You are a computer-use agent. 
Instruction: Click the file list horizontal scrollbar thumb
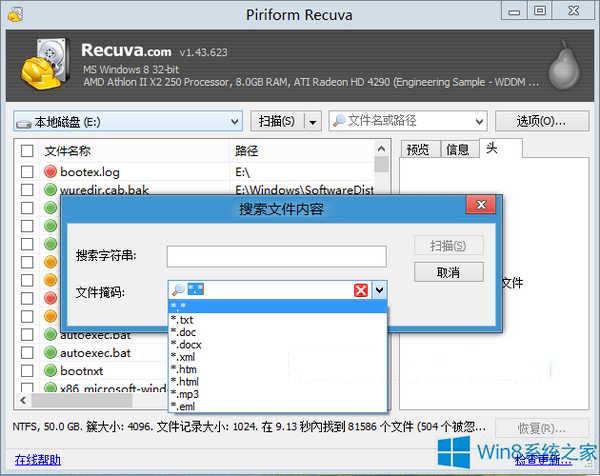[82, 400]
